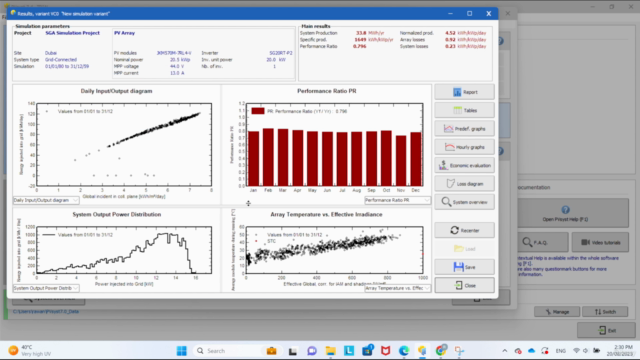Open F.A.Q. in the main window
This screenshot has height=360, width=640.
[543, 242]
